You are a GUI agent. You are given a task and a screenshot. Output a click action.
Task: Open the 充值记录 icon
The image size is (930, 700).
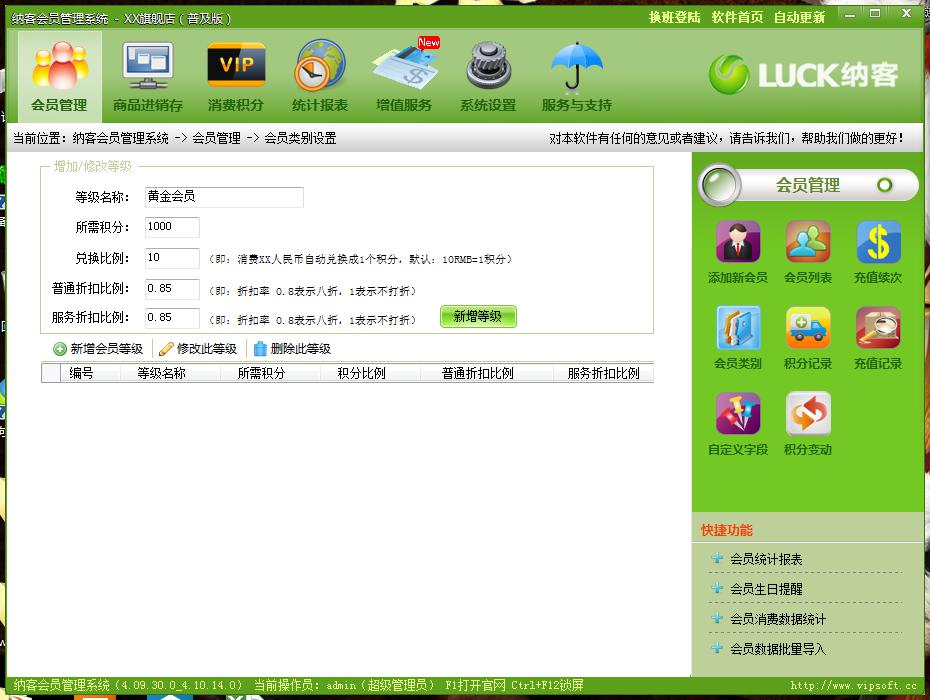pyautogui.click(x=877, y=329)
